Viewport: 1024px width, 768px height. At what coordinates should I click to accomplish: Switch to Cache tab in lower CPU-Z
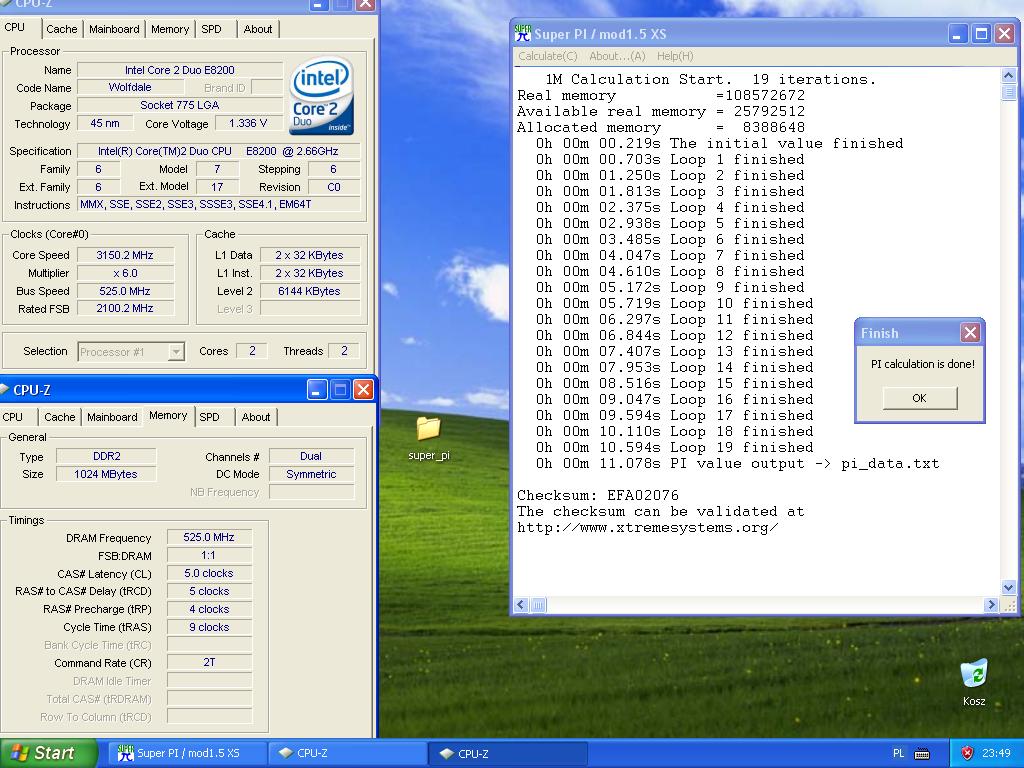point(59,417)
